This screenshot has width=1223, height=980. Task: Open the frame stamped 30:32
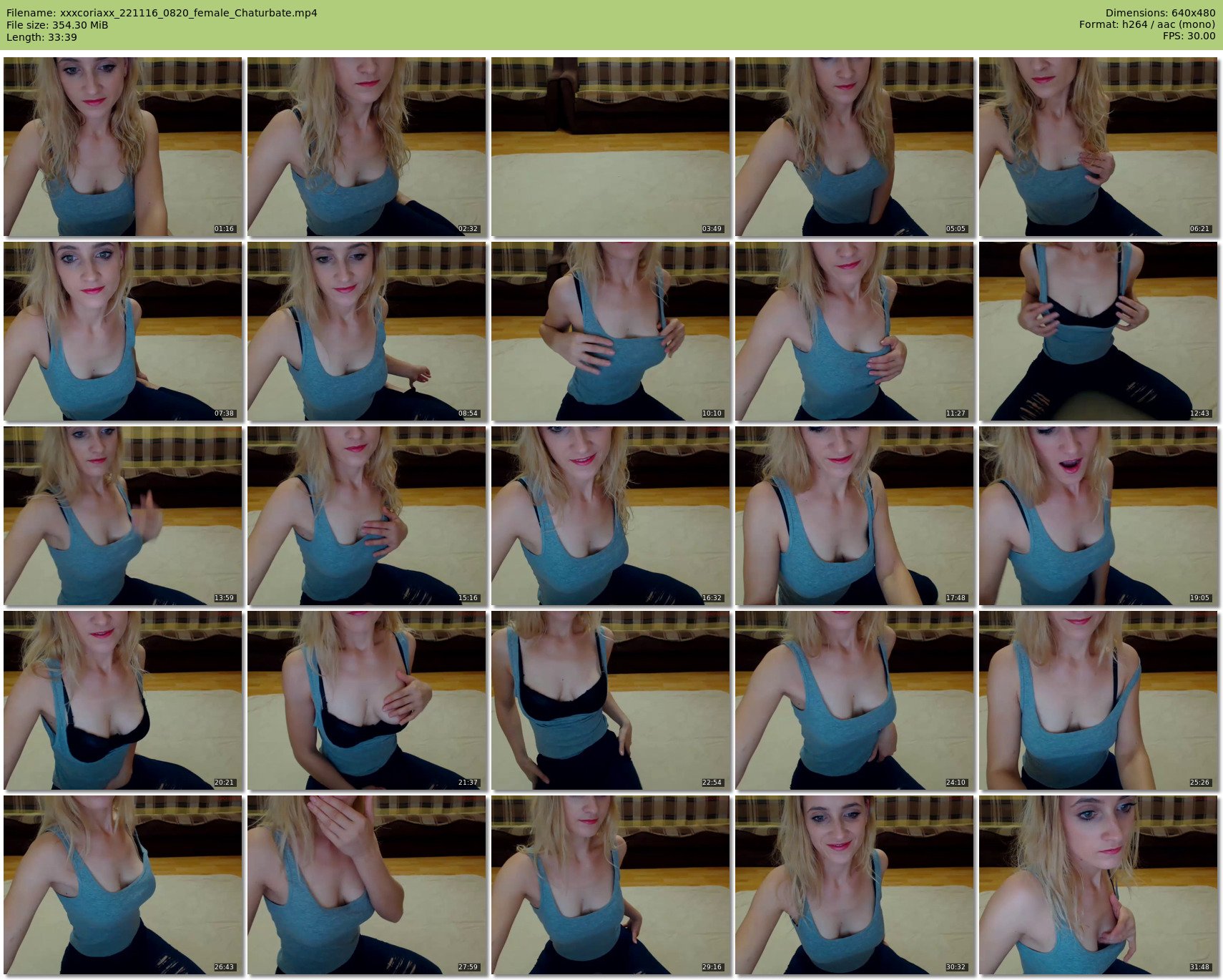[854, 885]
